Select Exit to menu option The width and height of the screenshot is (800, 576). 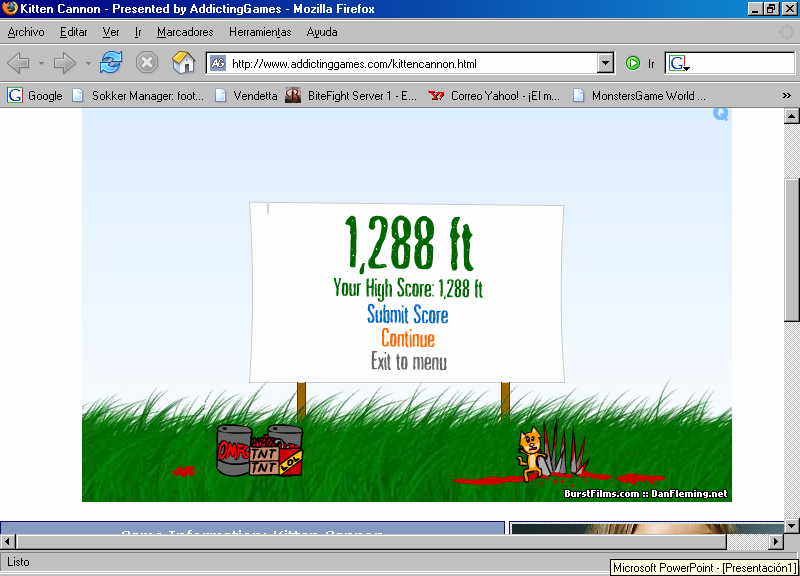(408, 362)
